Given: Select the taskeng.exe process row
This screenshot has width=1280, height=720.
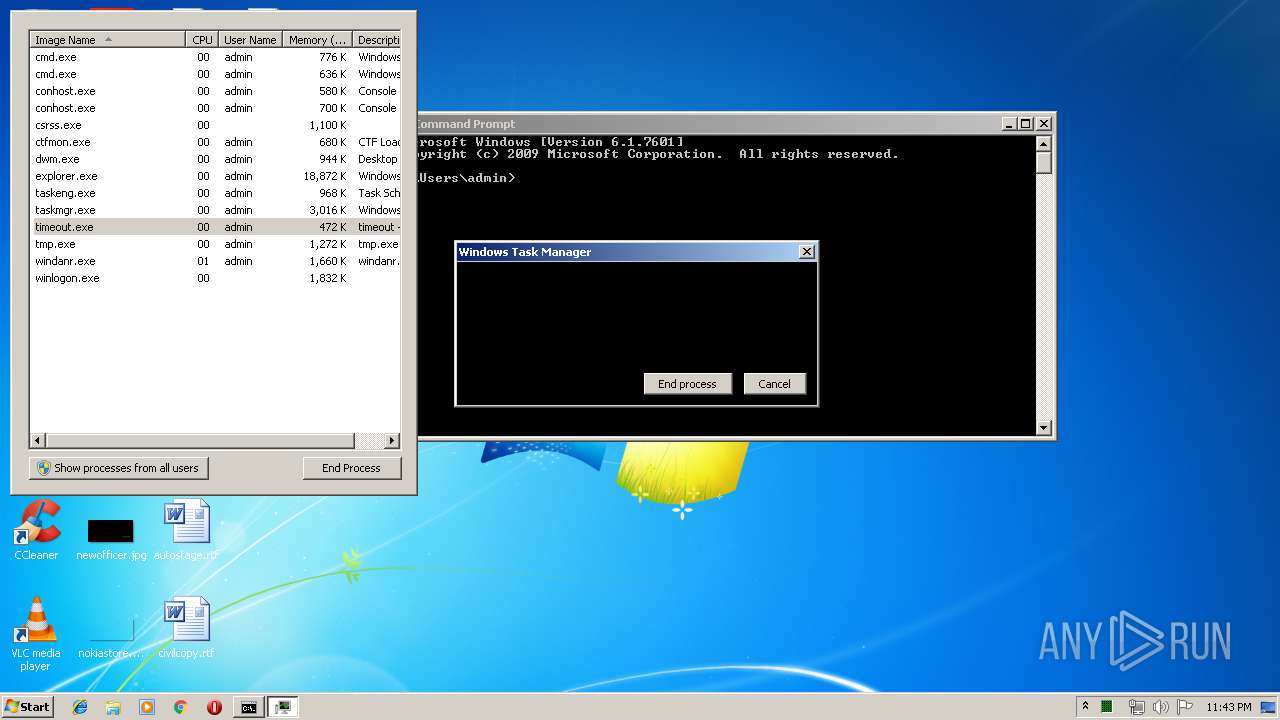Looking at the screenshot, I should point(215,193).
